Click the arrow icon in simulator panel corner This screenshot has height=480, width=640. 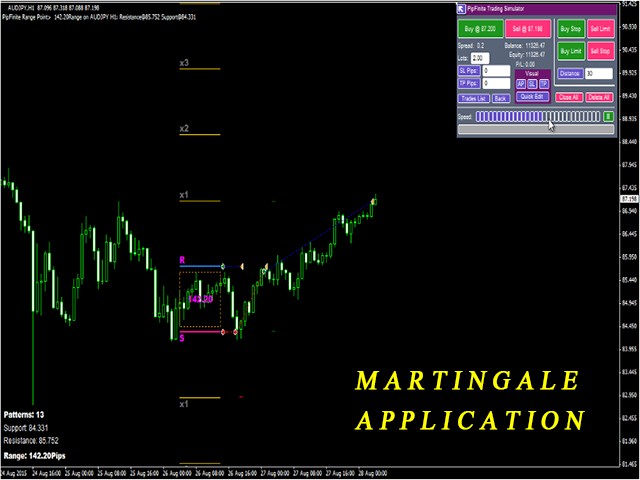461,9
